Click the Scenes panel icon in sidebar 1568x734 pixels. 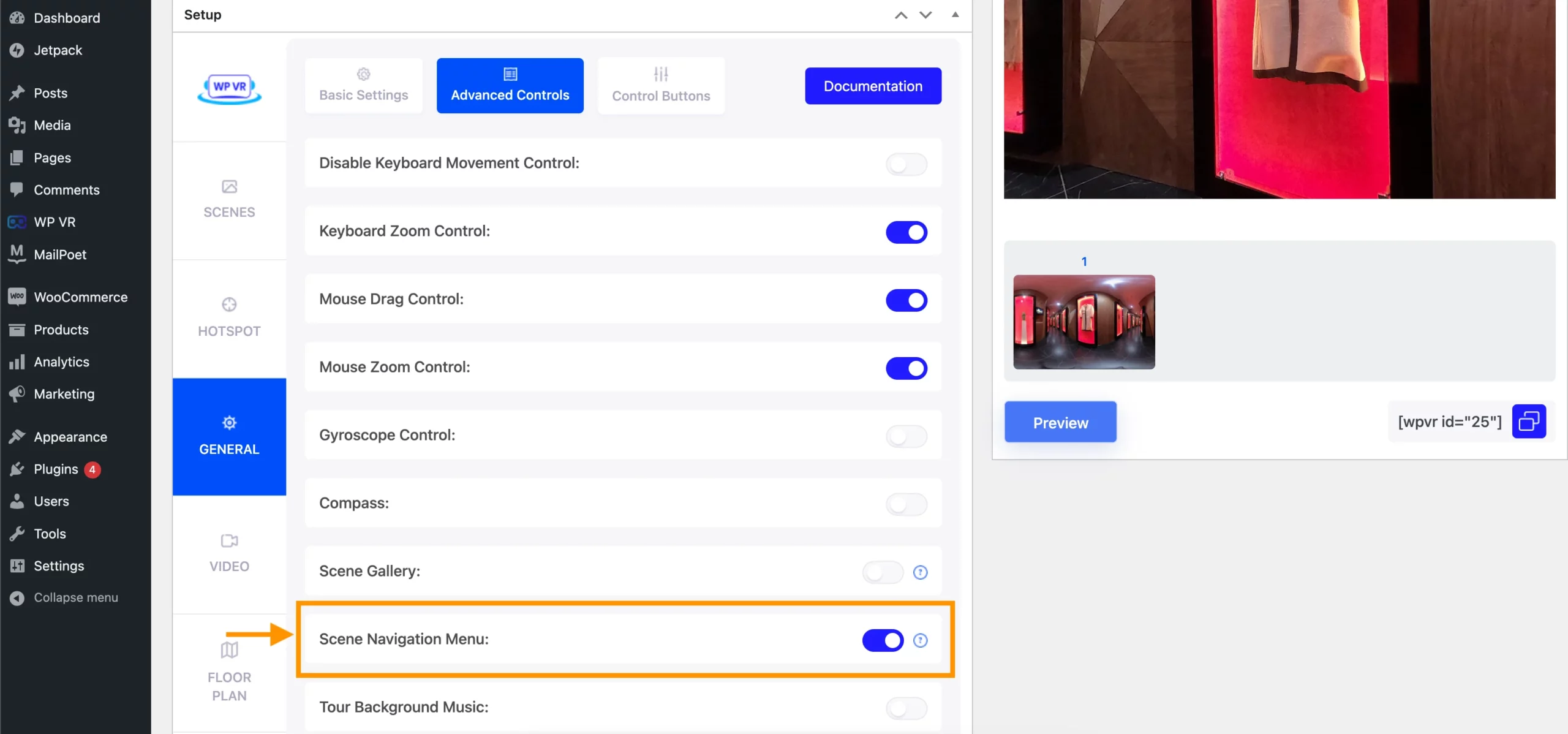pos(229,198)
